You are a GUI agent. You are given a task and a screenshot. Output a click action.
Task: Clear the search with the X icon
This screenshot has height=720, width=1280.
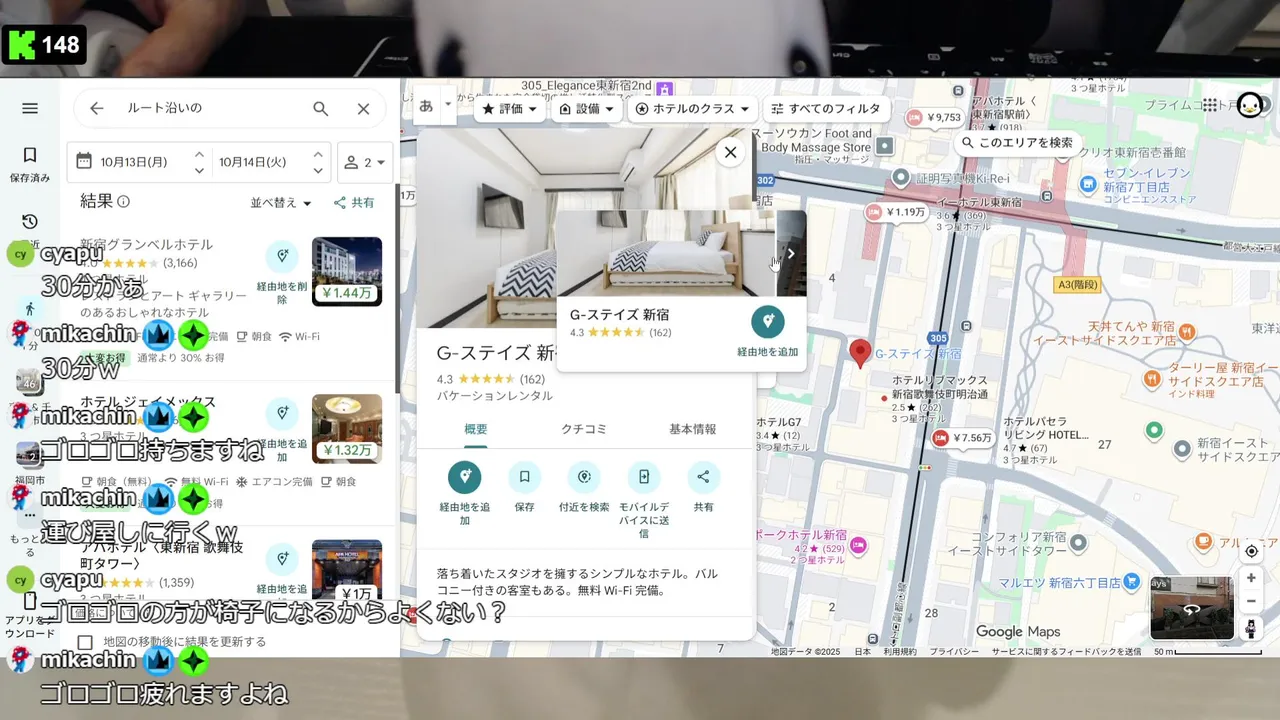point(364,108)
